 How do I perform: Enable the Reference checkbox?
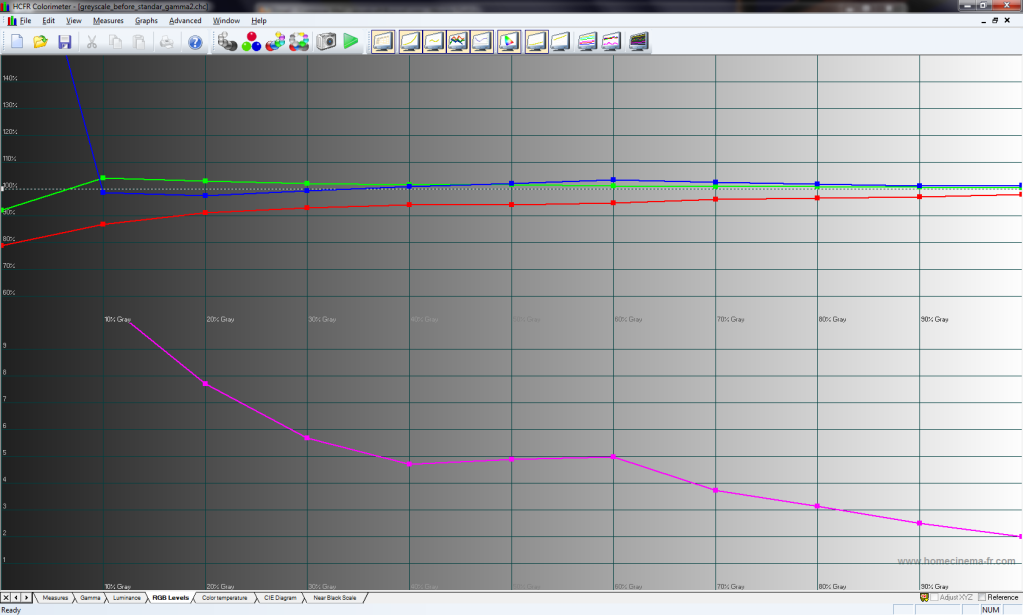(982, 597)
